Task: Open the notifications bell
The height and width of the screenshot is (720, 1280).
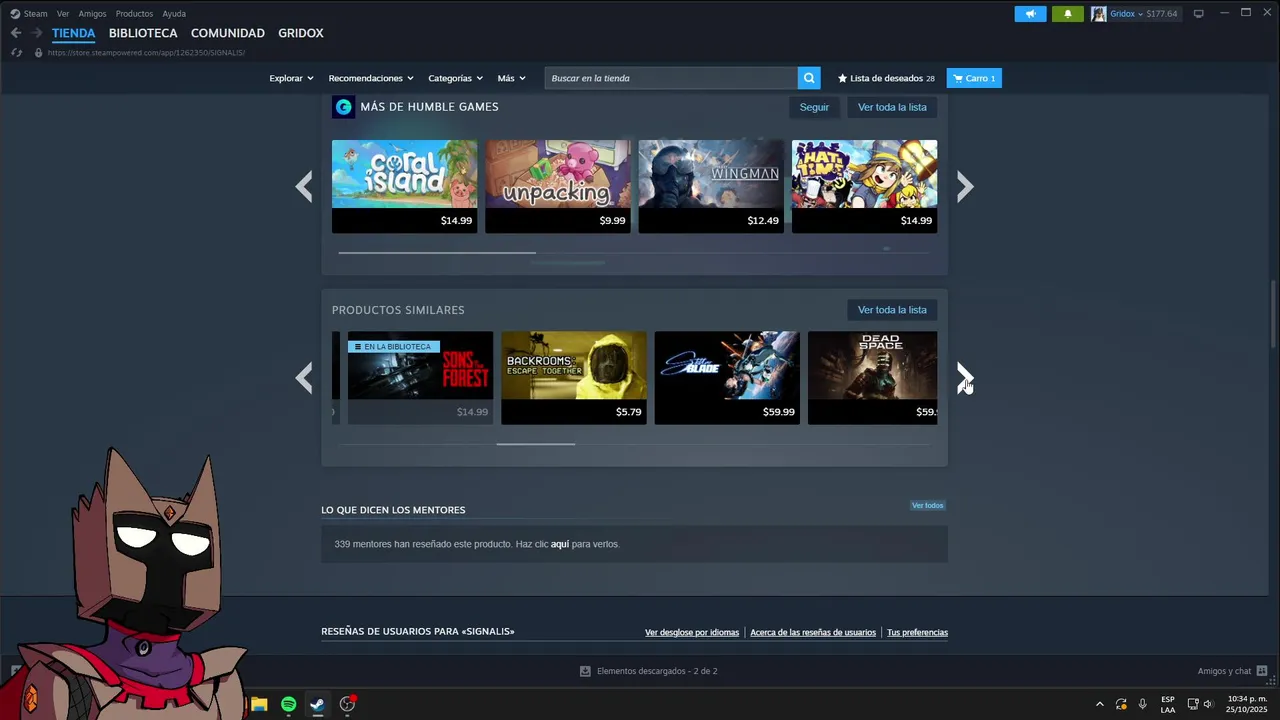Action: (1068, 14)
